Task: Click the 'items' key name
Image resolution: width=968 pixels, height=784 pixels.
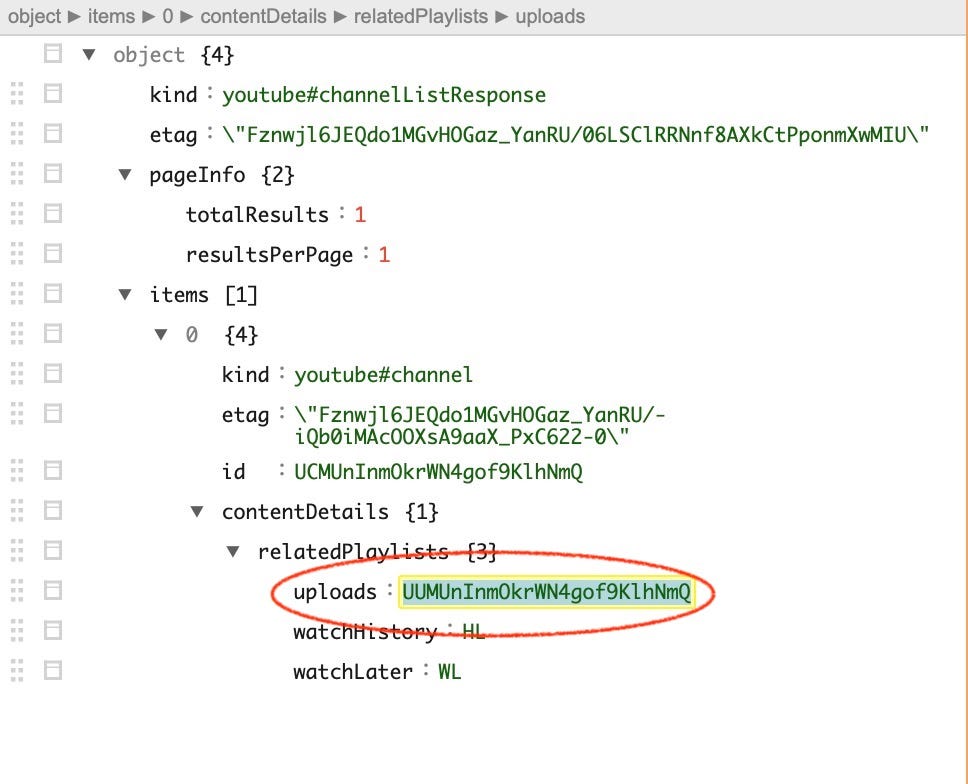Action: click(x=179, y=295)
